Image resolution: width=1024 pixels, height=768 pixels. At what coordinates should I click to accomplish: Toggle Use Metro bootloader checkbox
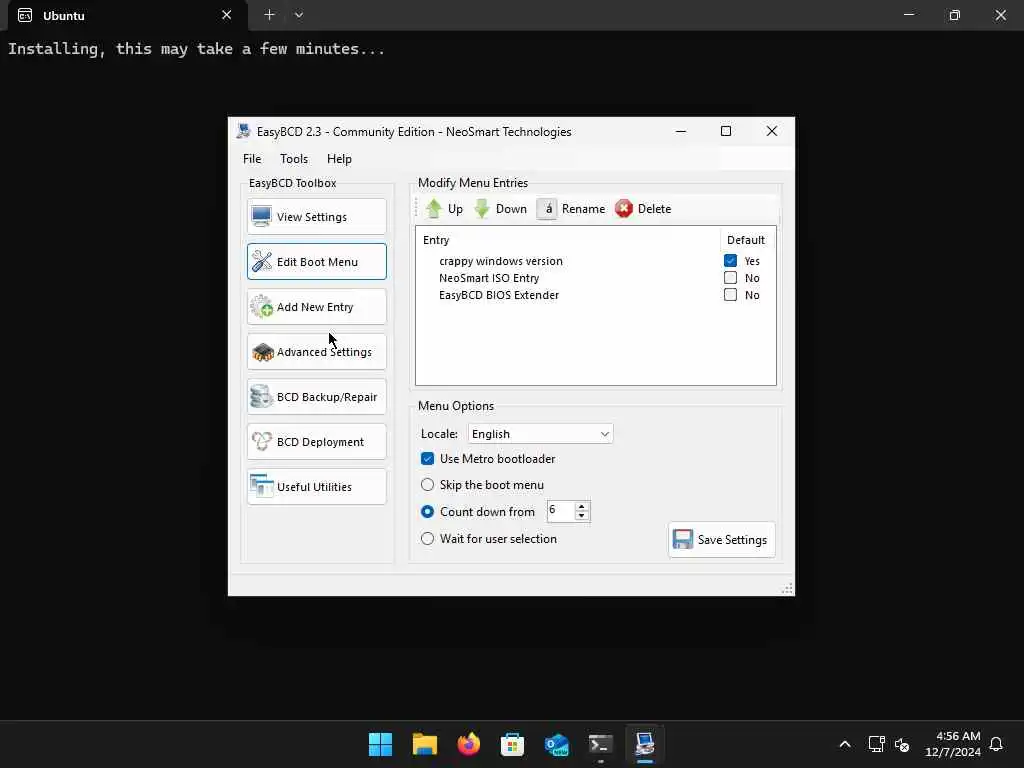pos(427,458)
